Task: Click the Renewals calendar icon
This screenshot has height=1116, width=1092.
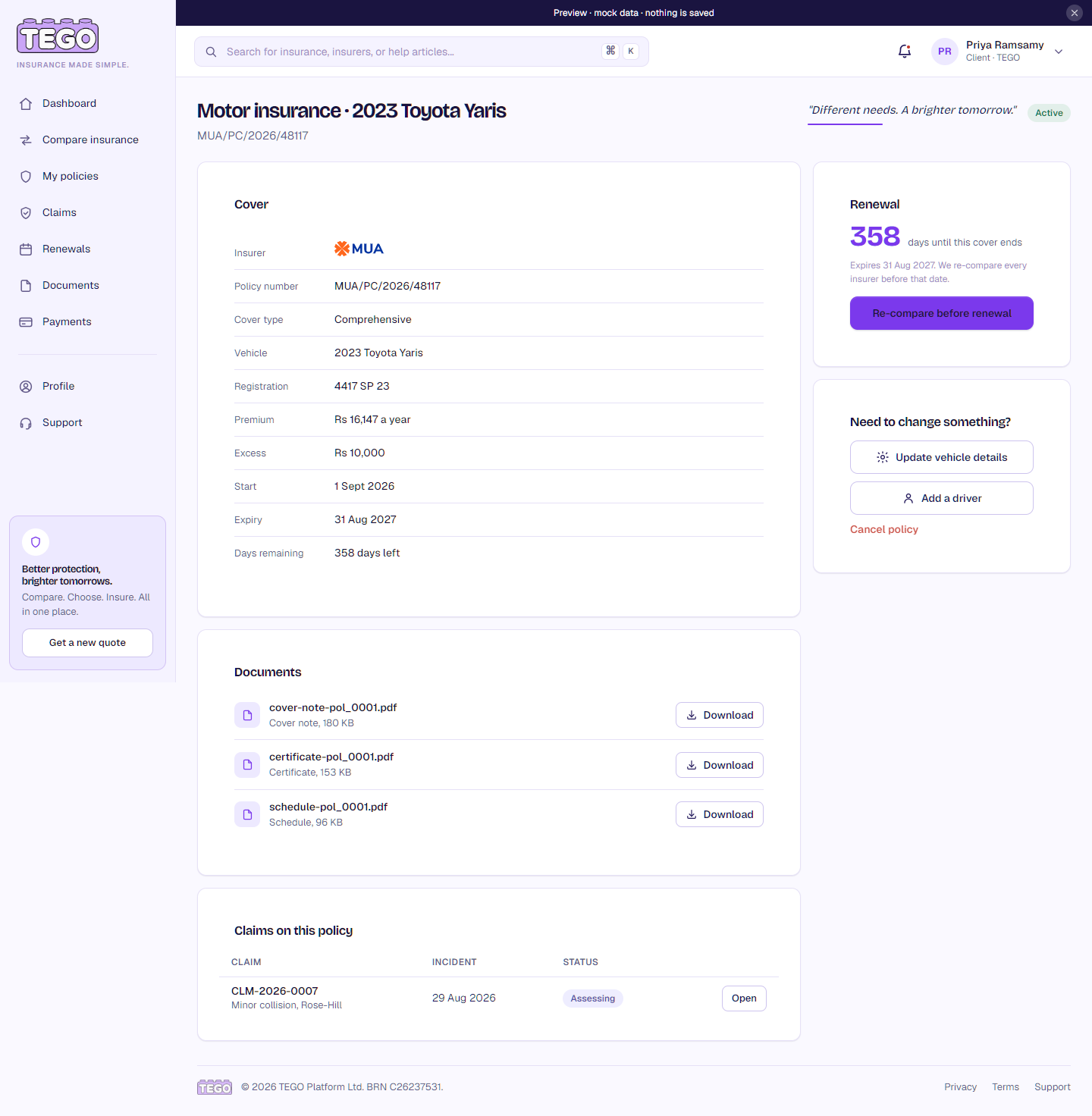Action: [26, 249]
